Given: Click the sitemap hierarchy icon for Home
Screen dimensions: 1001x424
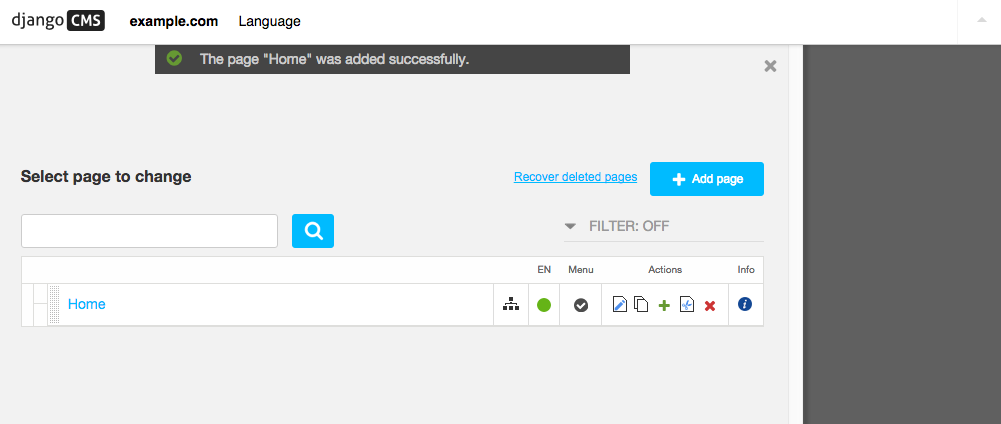Looking at the screenshot, I should [511, 305].
